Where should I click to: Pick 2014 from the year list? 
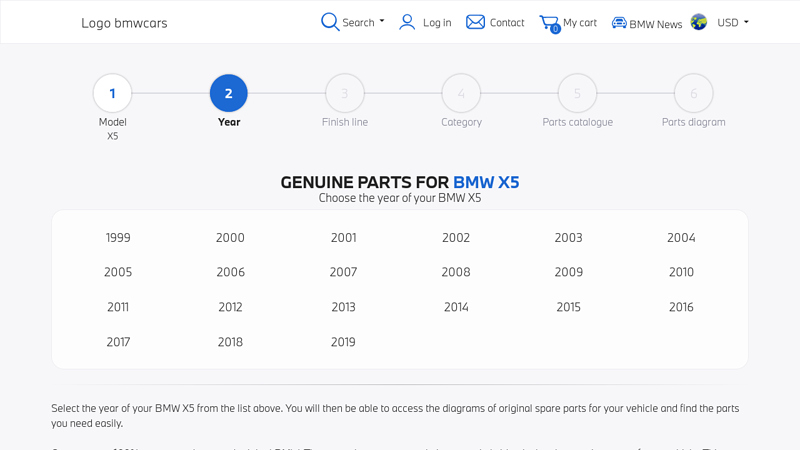click(456, 307)
